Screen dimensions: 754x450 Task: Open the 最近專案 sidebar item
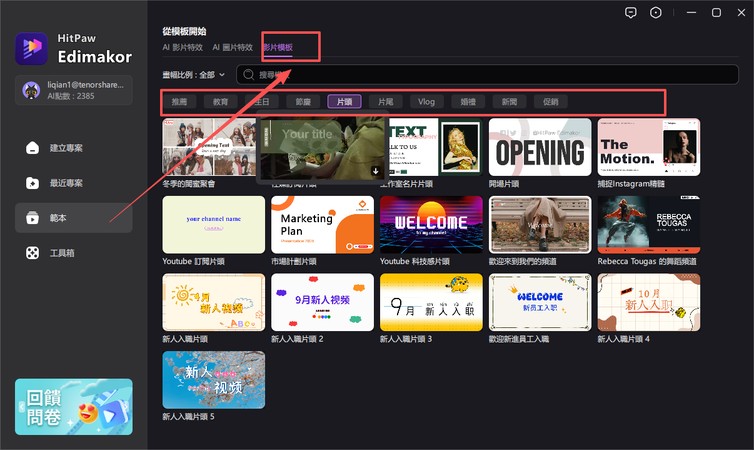pyautogui.click(x=74, y=183)
